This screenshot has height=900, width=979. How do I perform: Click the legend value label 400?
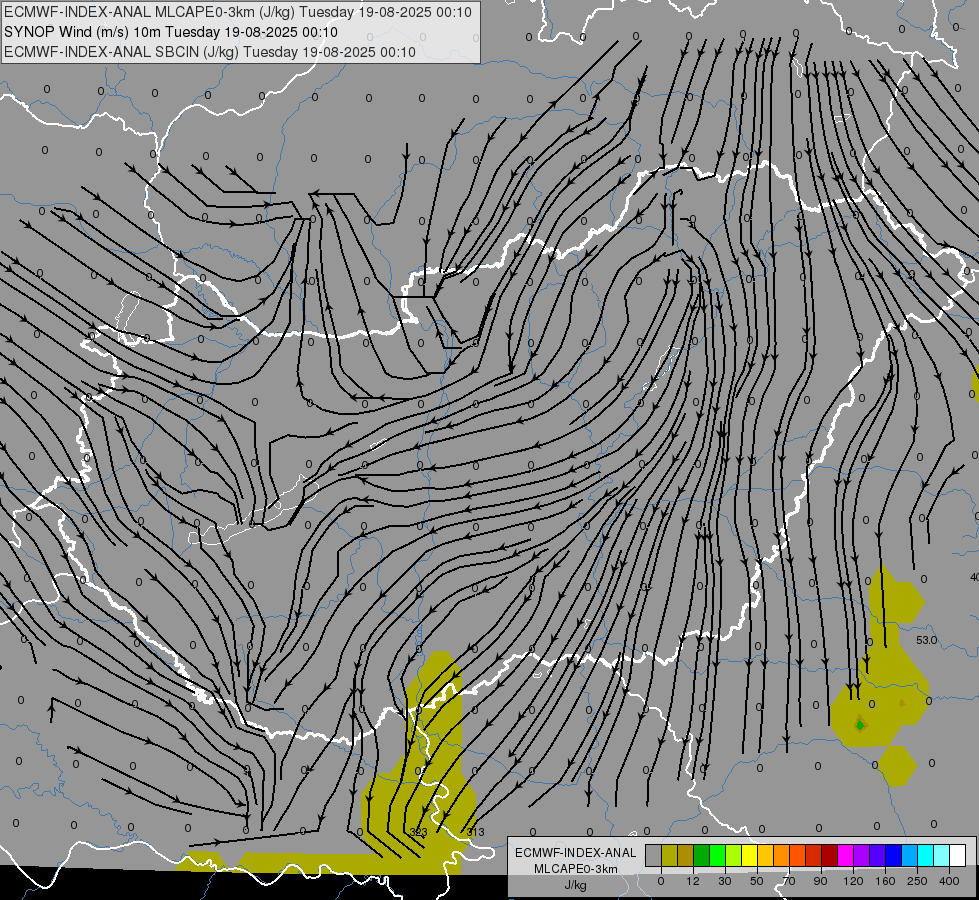(949, 881)
